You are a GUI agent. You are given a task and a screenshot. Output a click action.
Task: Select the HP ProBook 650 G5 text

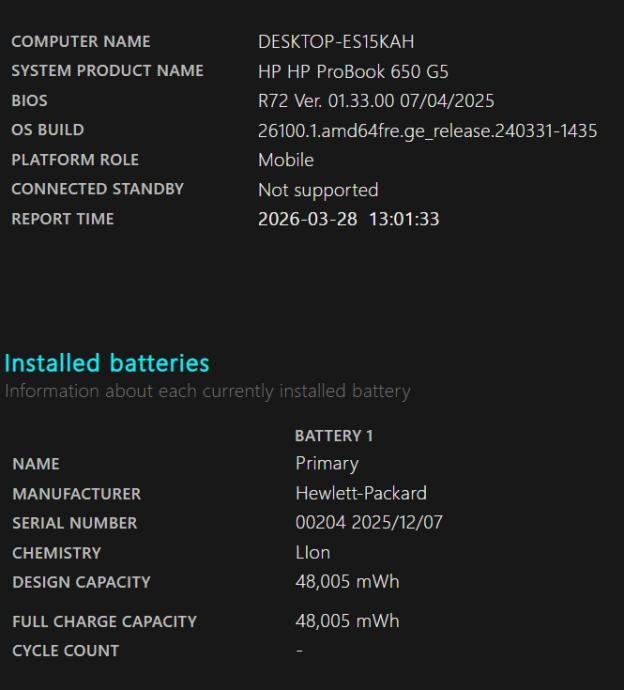click(x=353, y=71)
